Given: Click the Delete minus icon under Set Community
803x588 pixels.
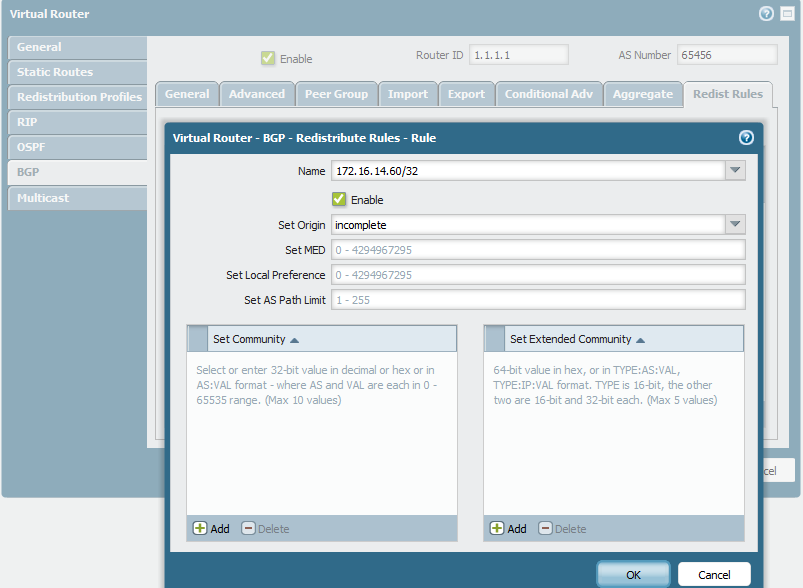Looking at the screenshot, I should pyautogui.click(x=246, y=528).
